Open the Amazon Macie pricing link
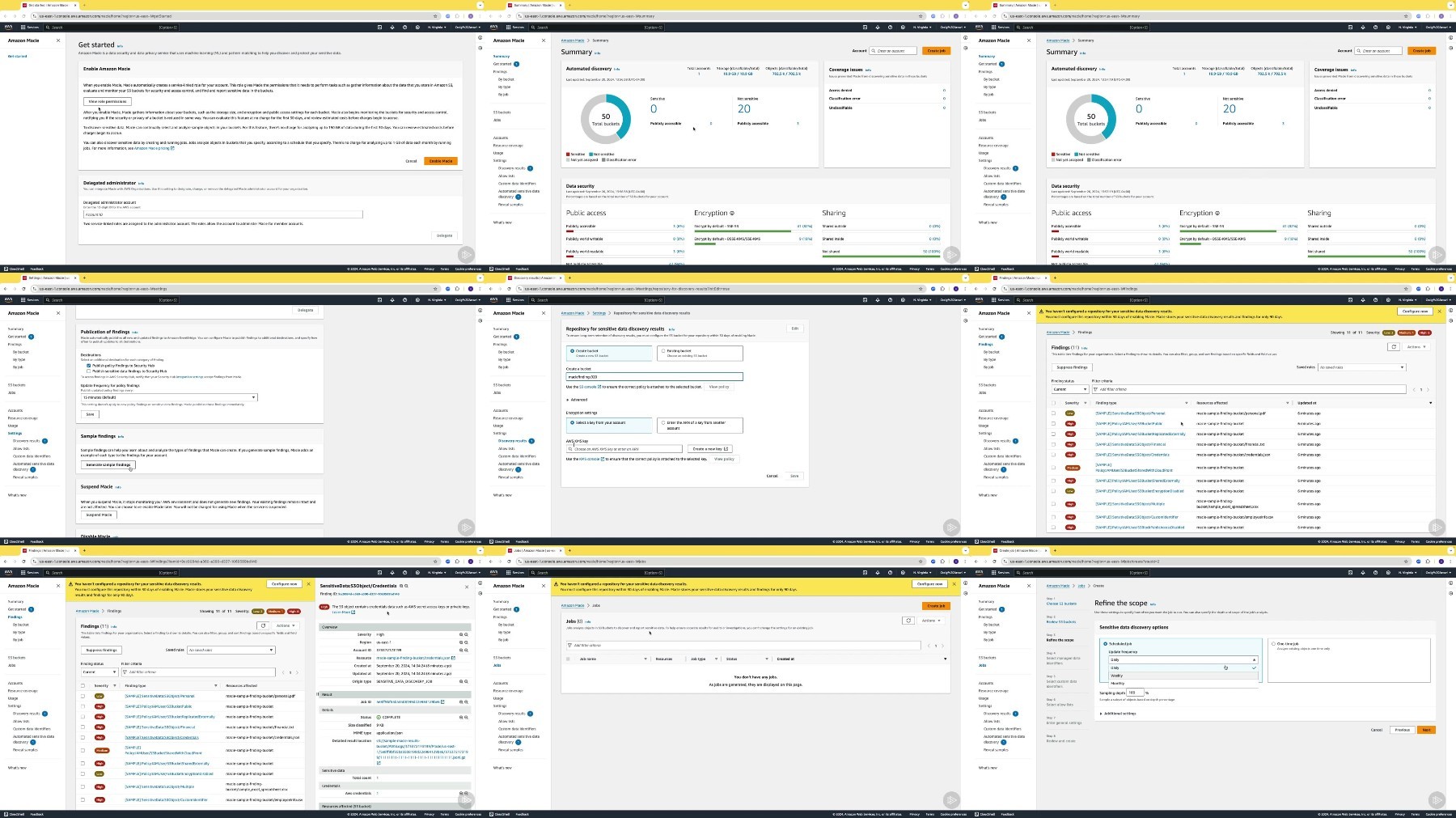The image size is (1456, 818). click(x=154, y=148)
